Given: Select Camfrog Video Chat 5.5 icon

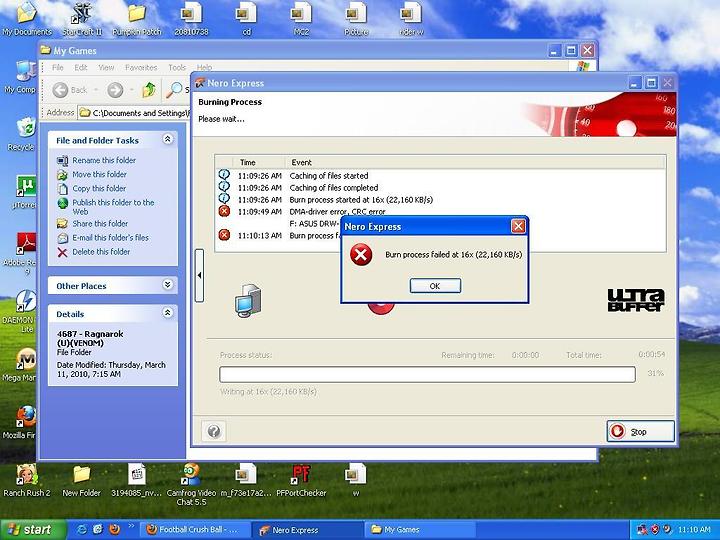Looking at the screenshot, I should point(191,484).
